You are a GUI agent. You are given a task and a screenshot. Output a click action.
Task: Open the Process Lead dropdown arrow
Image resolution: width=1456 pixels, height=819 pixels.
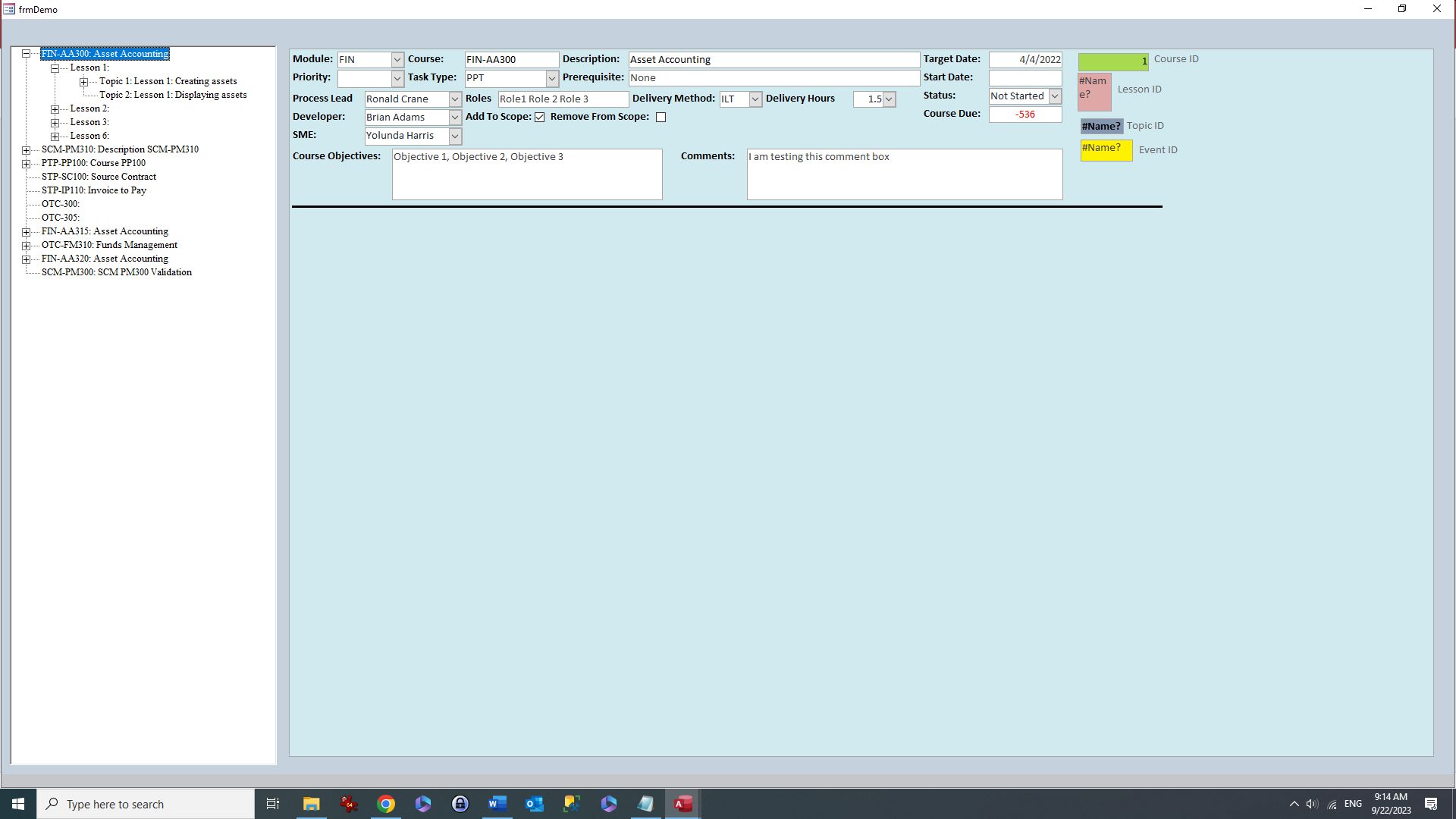click(x=455, y=99)
